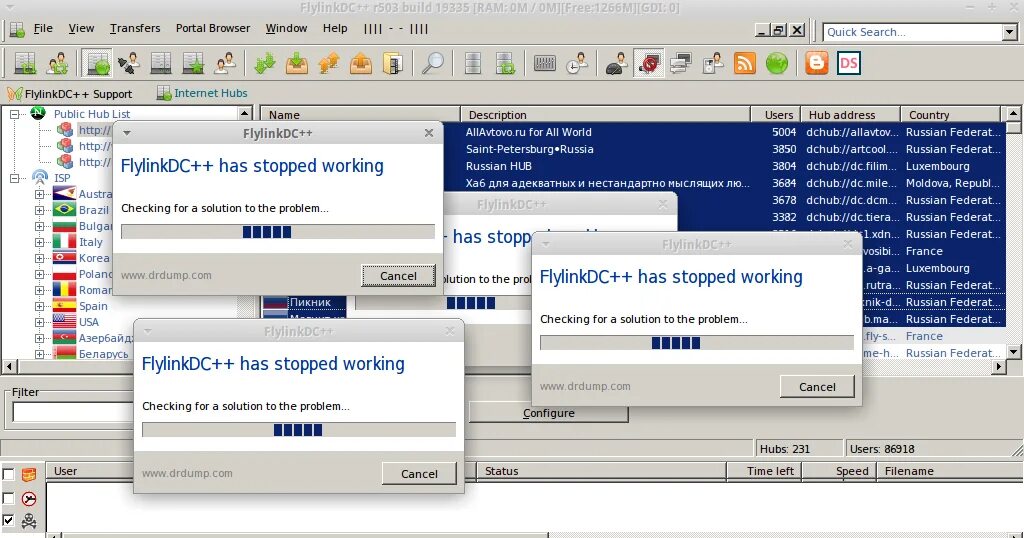Click the user speedometer limiter icon
This screenshot has width=1024, height=538.
616,63
